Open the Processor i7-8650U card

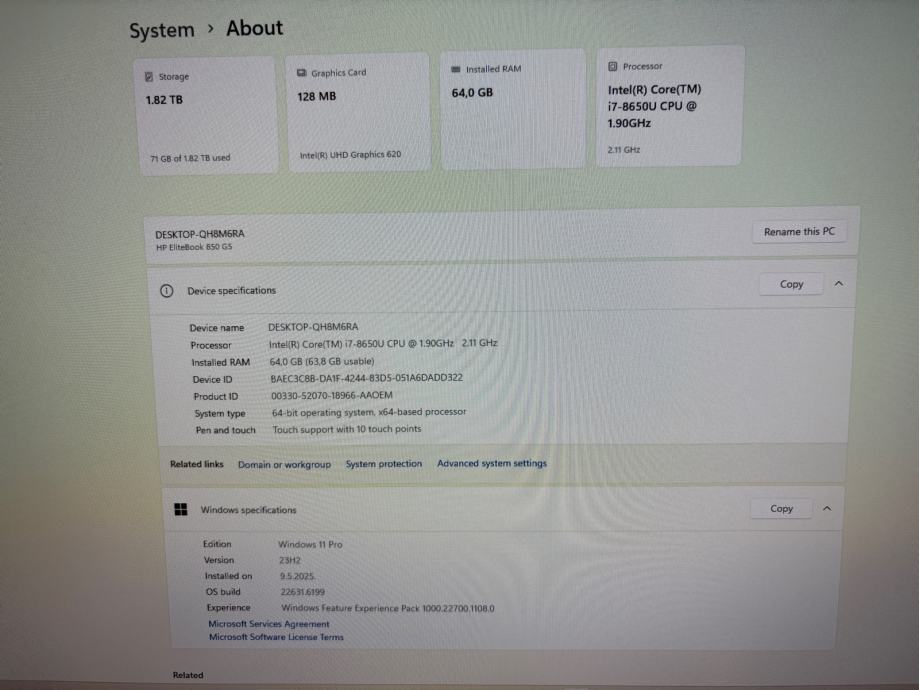pyautogui.click(x=669, y=106)
